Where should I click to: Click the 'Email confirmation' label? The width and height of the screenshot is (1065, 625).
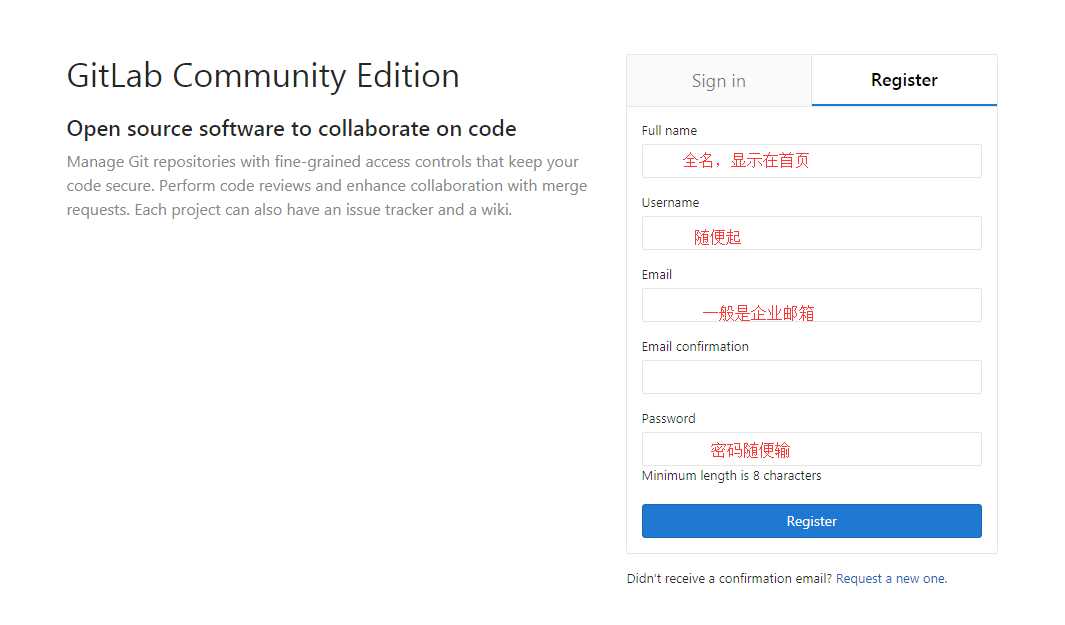(x=695, y=346)
